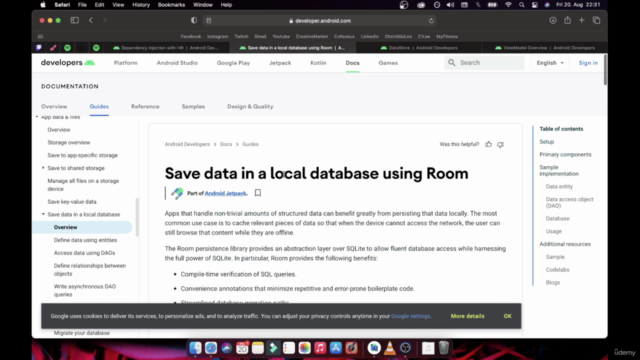Open the reader view icon in the address bar
Viewport: 640px width, 360px height.
(x=209, y=20)
